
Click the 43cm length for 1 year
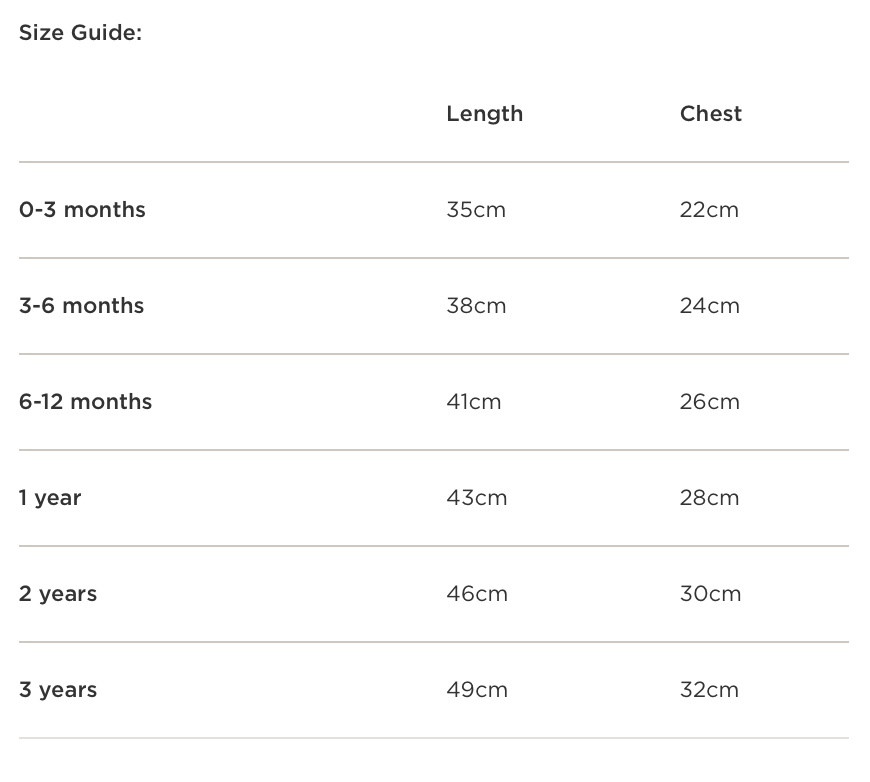476,498
